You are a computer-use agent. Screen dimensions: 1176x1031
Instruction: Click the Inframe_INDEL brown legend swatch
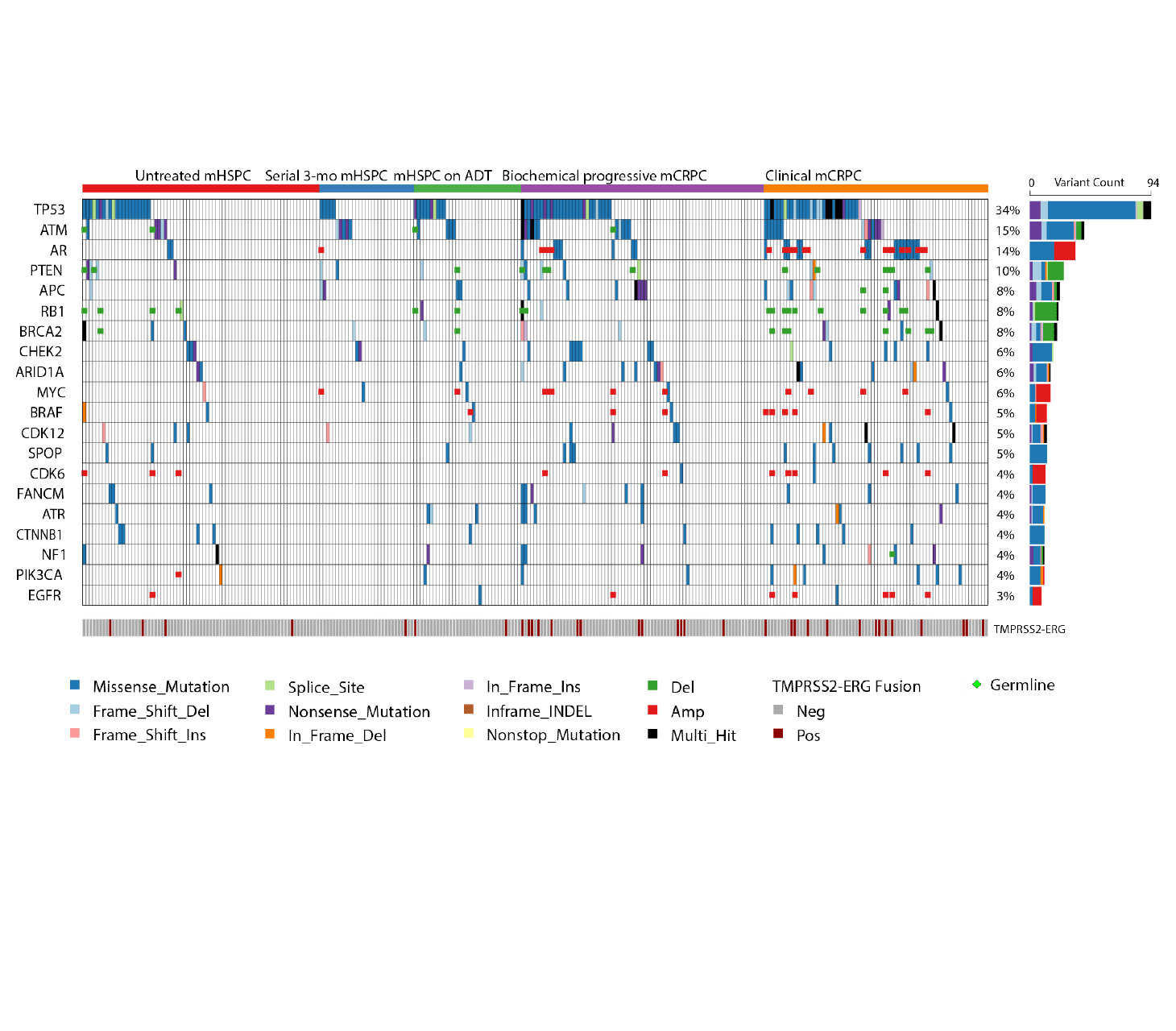469,709
